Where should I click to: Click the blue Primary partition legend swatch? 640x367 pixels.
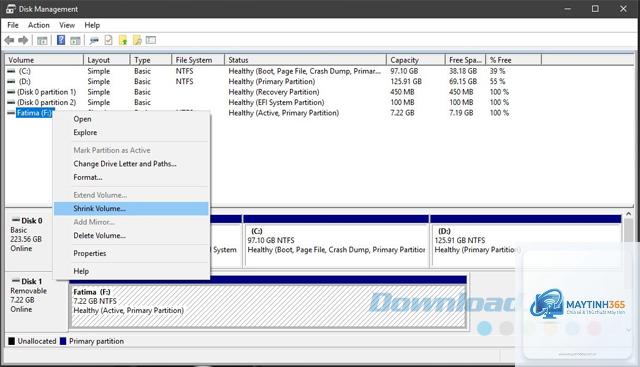coord(63,341)
